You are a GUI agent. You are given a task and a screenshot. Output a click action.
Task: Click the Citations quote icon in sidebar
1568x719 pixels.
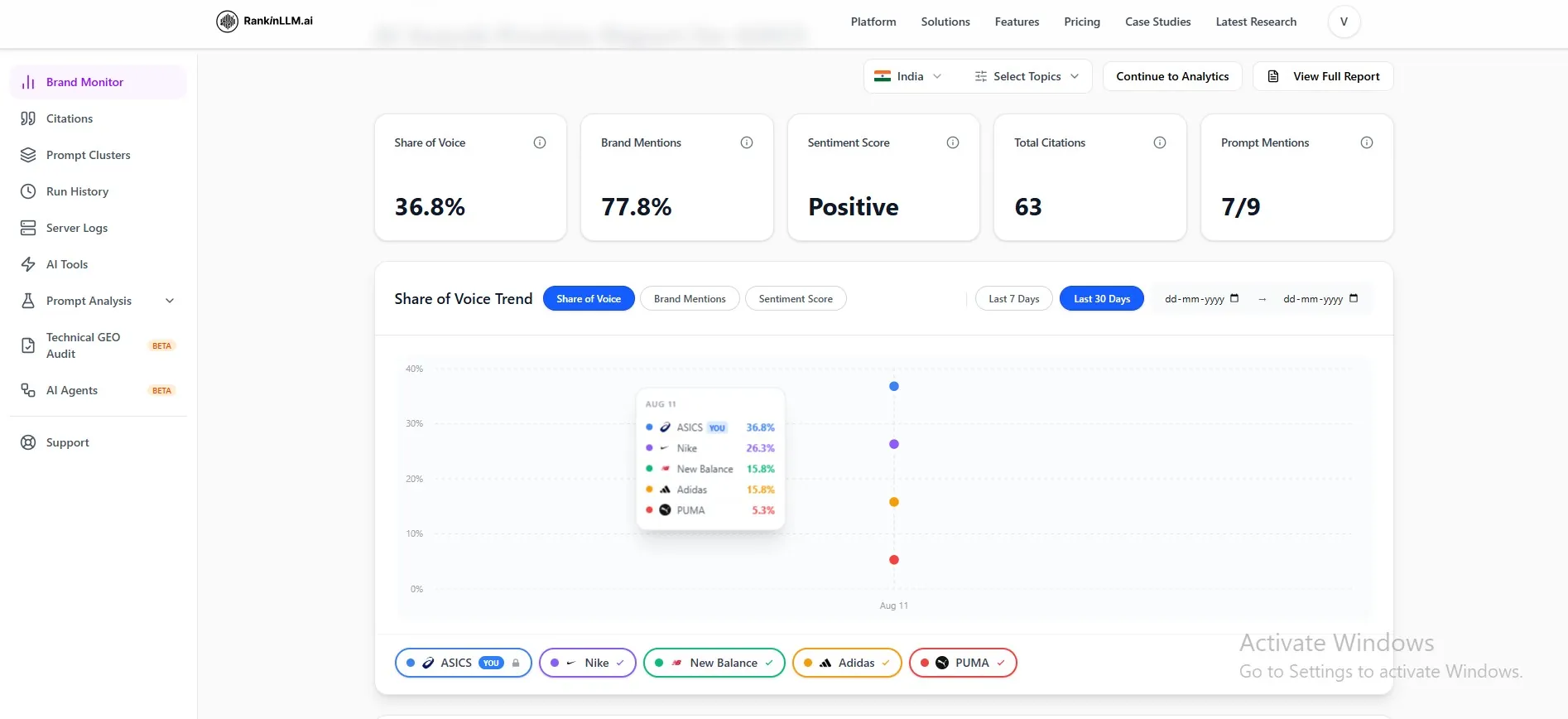(x=28, y=118)
